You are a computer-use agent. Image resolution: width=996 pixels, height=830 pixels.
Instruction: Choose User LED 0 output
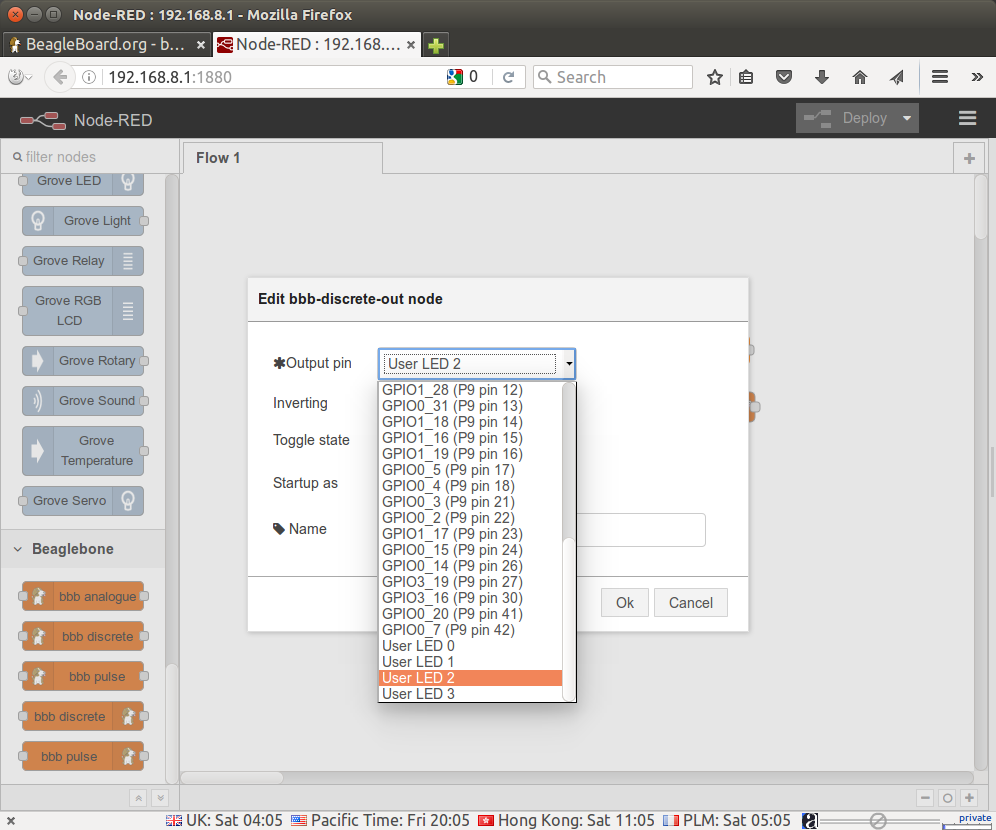point(470,646)
